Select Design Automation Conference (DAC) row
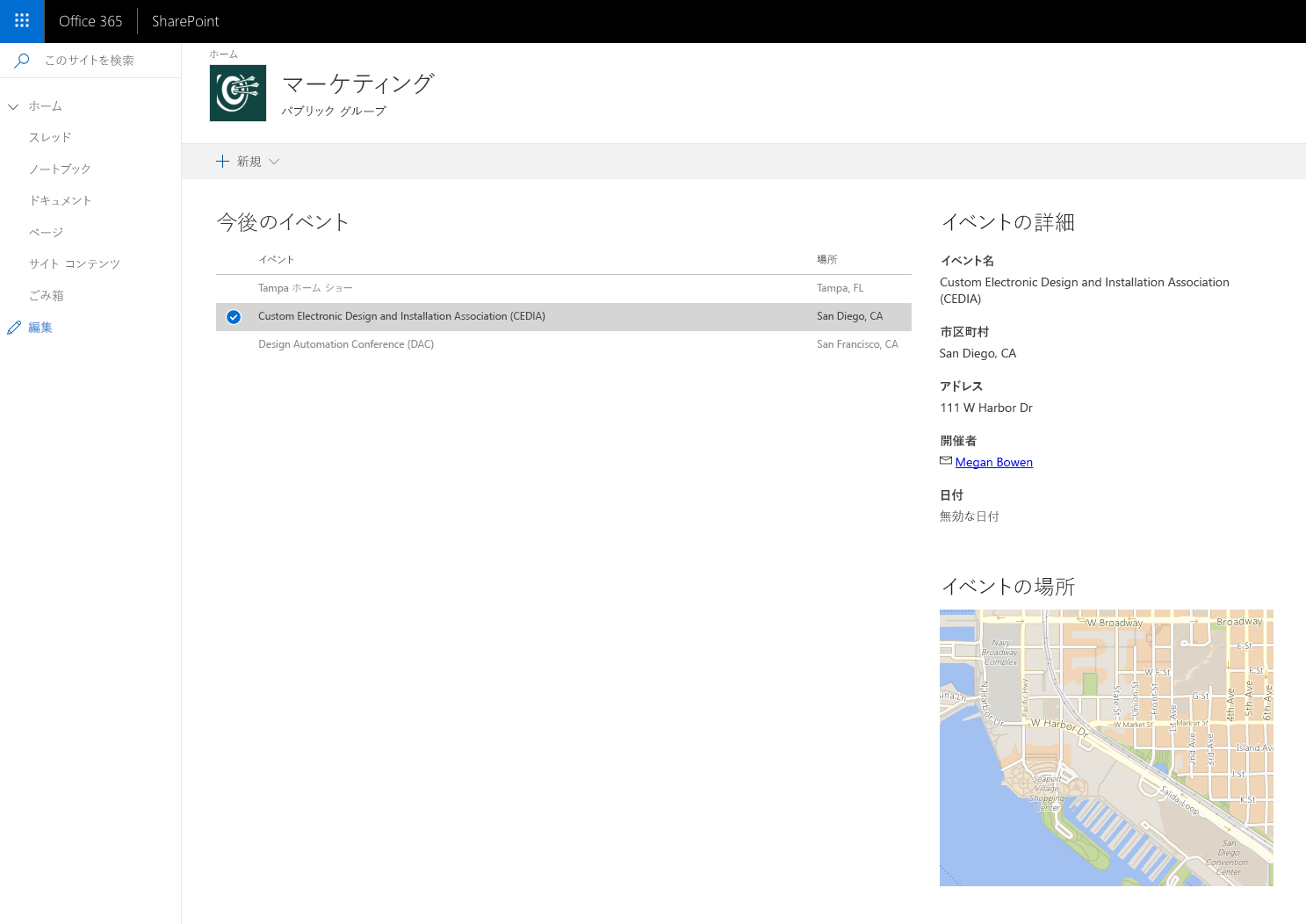This screenshot has height=924, width=1306. point(564,345)
